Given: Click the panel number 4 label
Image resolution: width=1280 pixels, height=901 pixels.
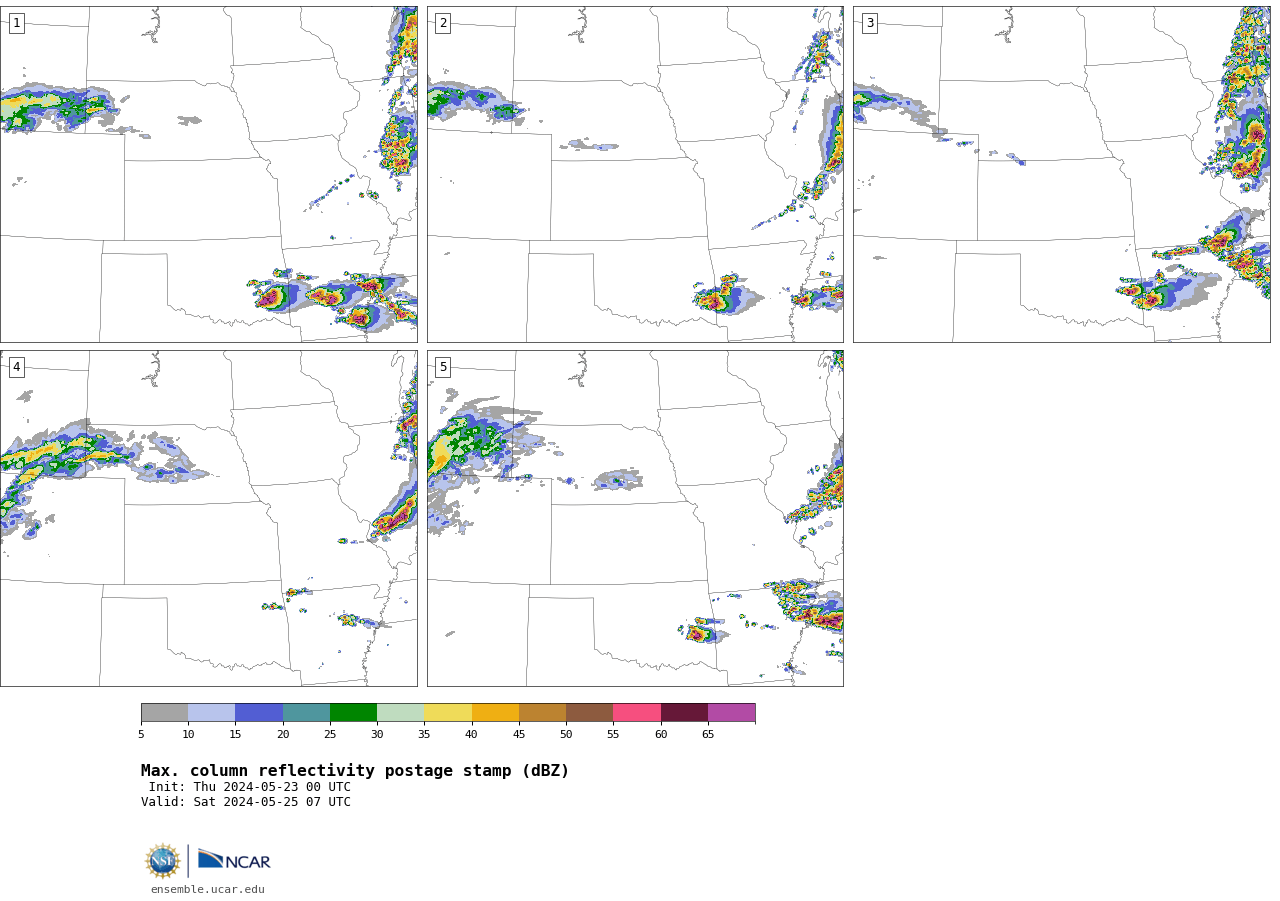Looking at the screenshot, I should [16, 367].
